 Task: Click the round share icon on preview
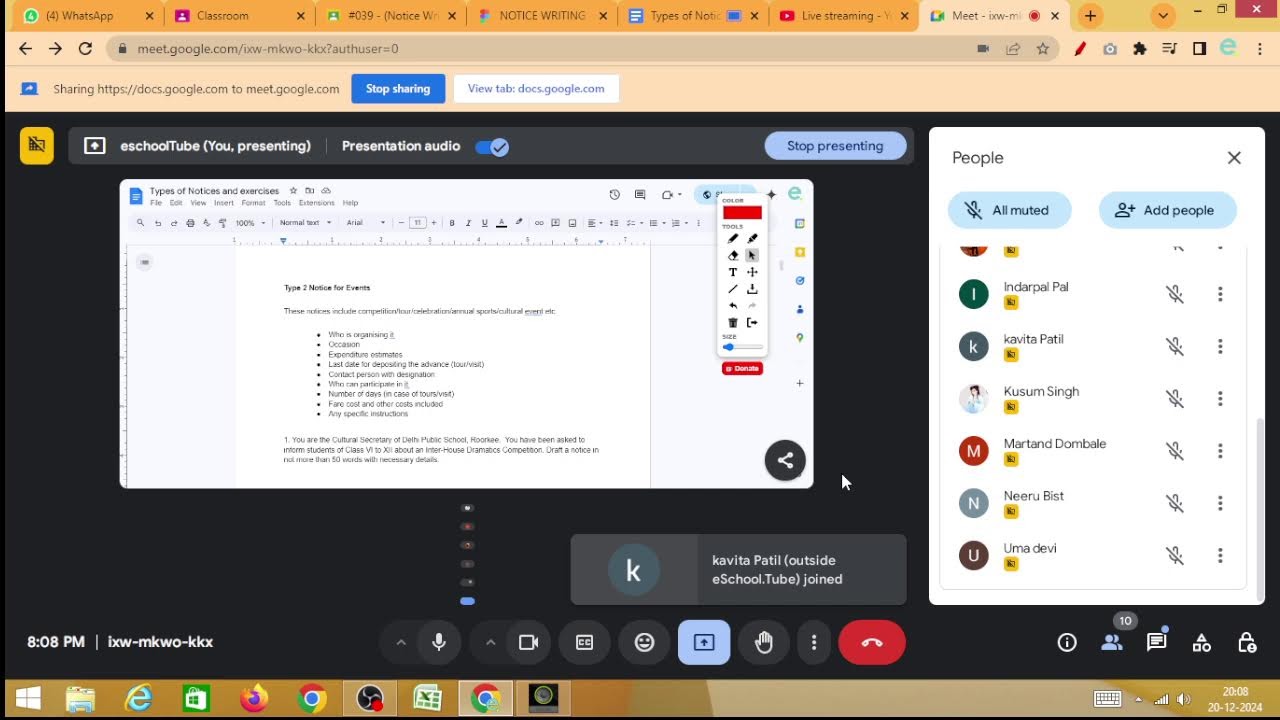tap(785, 460)
